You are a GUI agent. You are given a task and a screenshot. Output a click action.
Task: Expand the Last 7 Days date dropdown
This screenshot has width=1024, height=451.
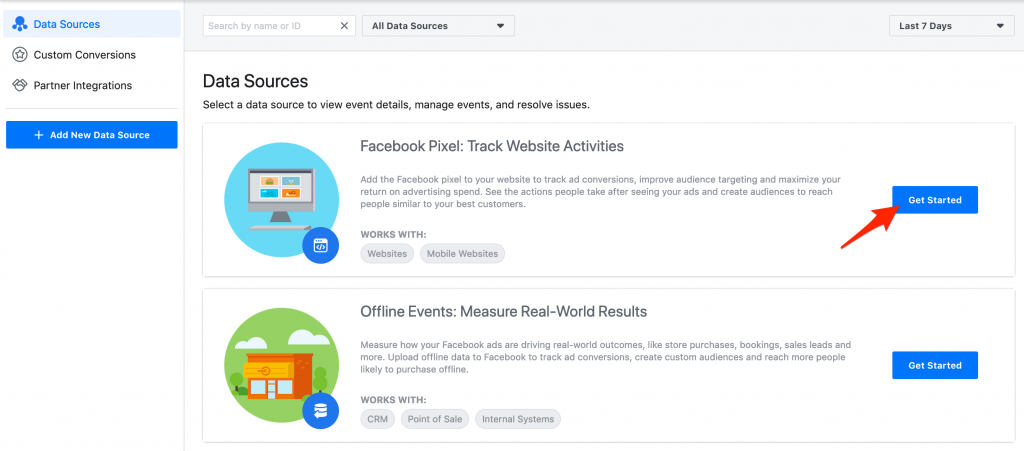[x=952, y=26]
